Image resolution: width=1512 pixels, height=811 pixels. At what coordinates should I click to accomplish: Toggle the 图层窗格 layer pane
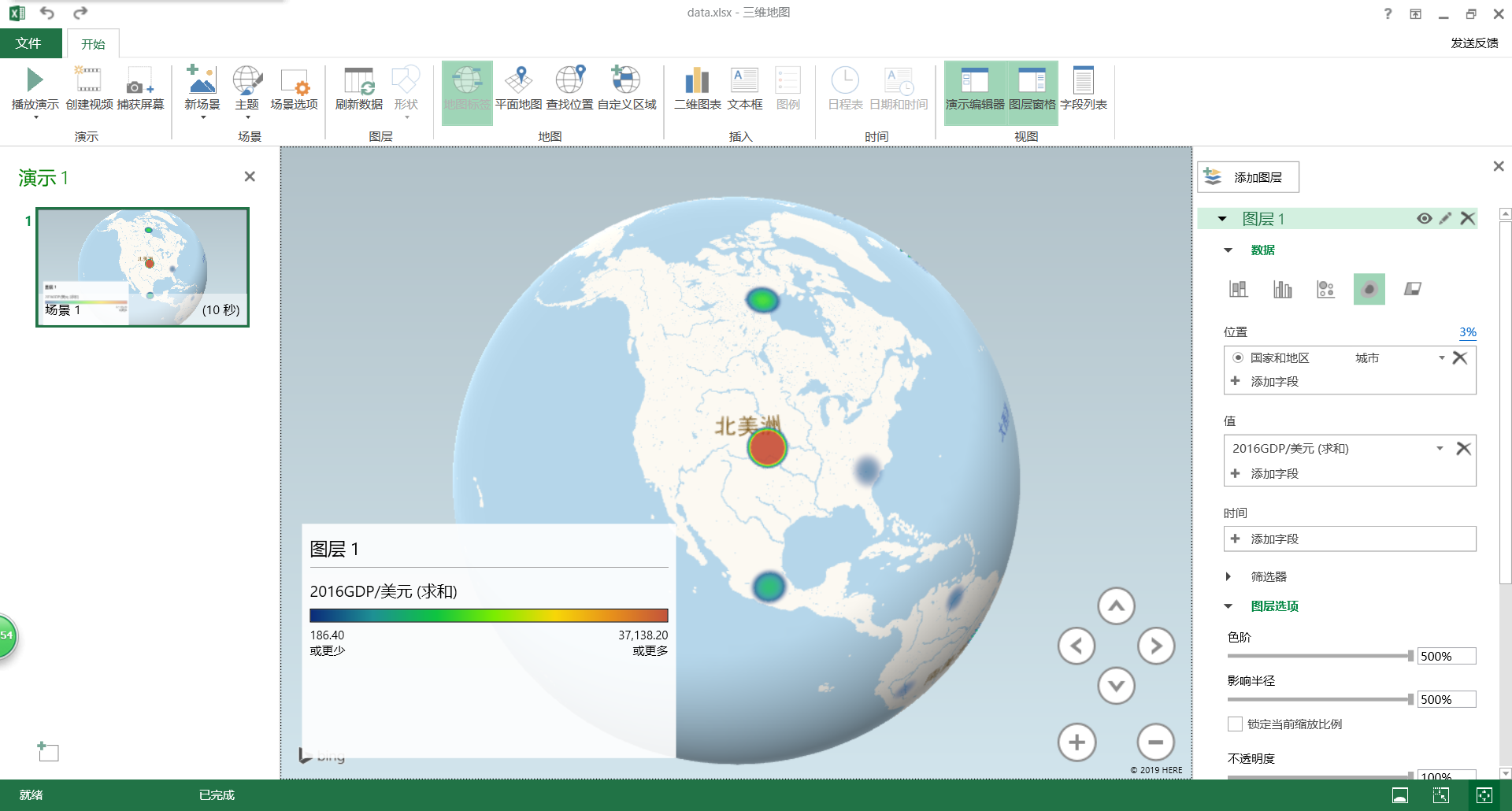[1032, 93]
